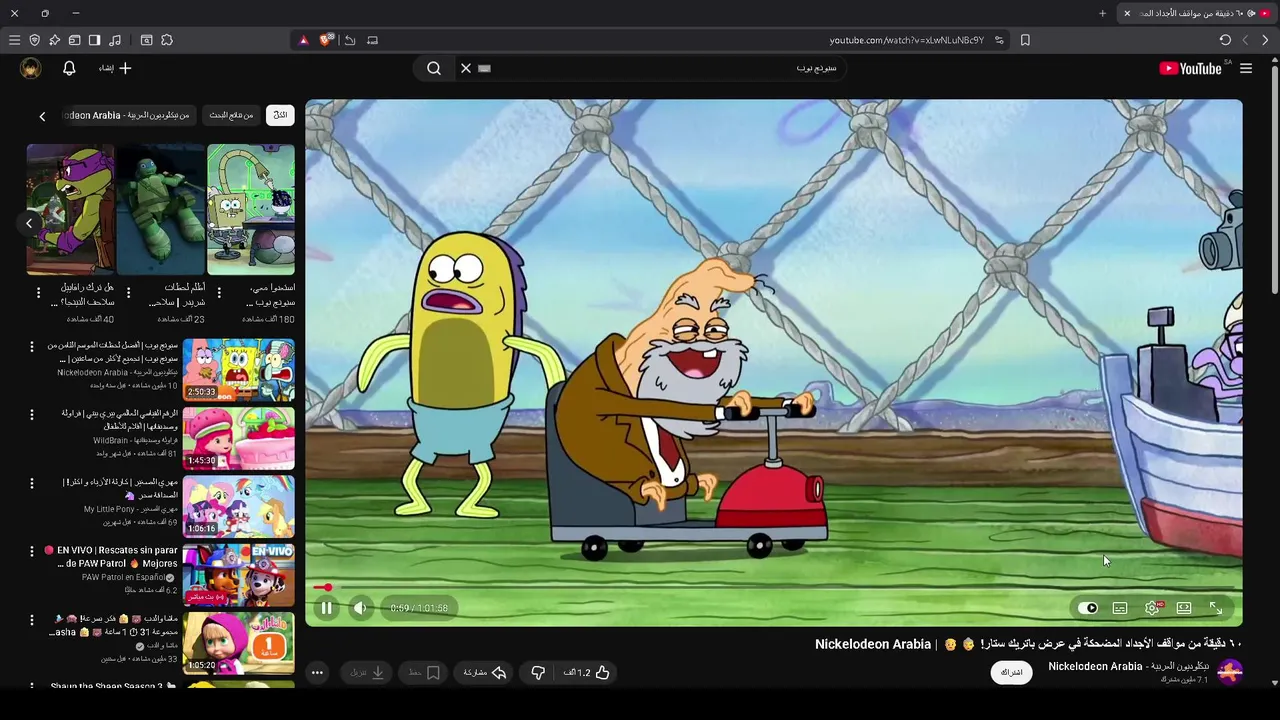Open the share (مشاركة) button
The image size is (1280, 720).
(x=485, y=673)
